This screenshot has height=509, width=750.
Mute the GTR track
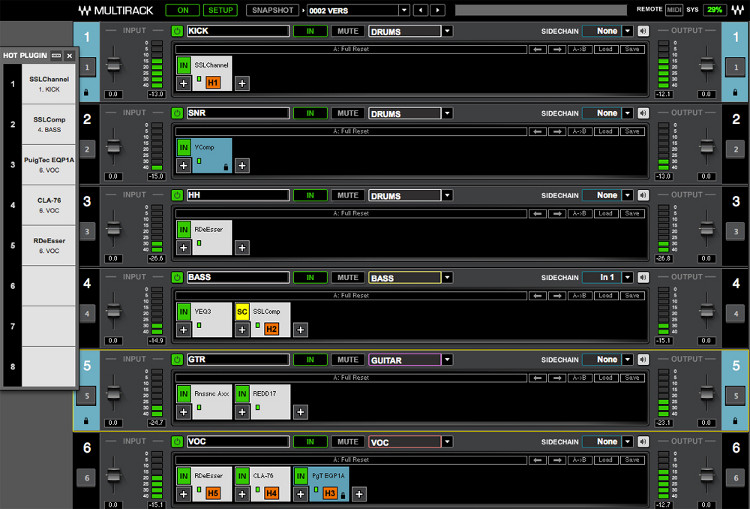348,360
